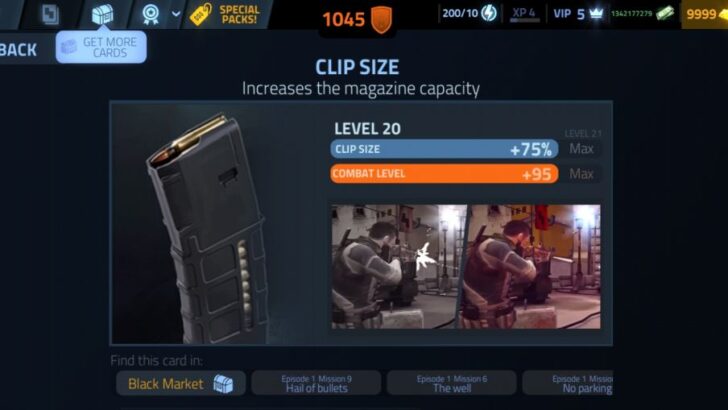The width and height of the screenshot is (728, 410).
Task: Open the treasure chest crate icon
Action: 103,14
